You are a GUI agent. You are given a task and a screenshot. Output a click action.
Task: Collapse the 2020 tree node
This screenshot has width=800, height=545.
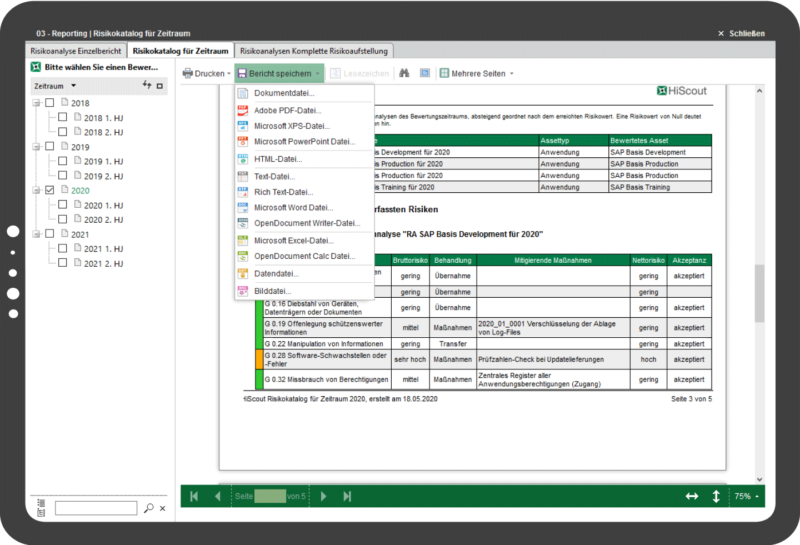click(36, 190)
